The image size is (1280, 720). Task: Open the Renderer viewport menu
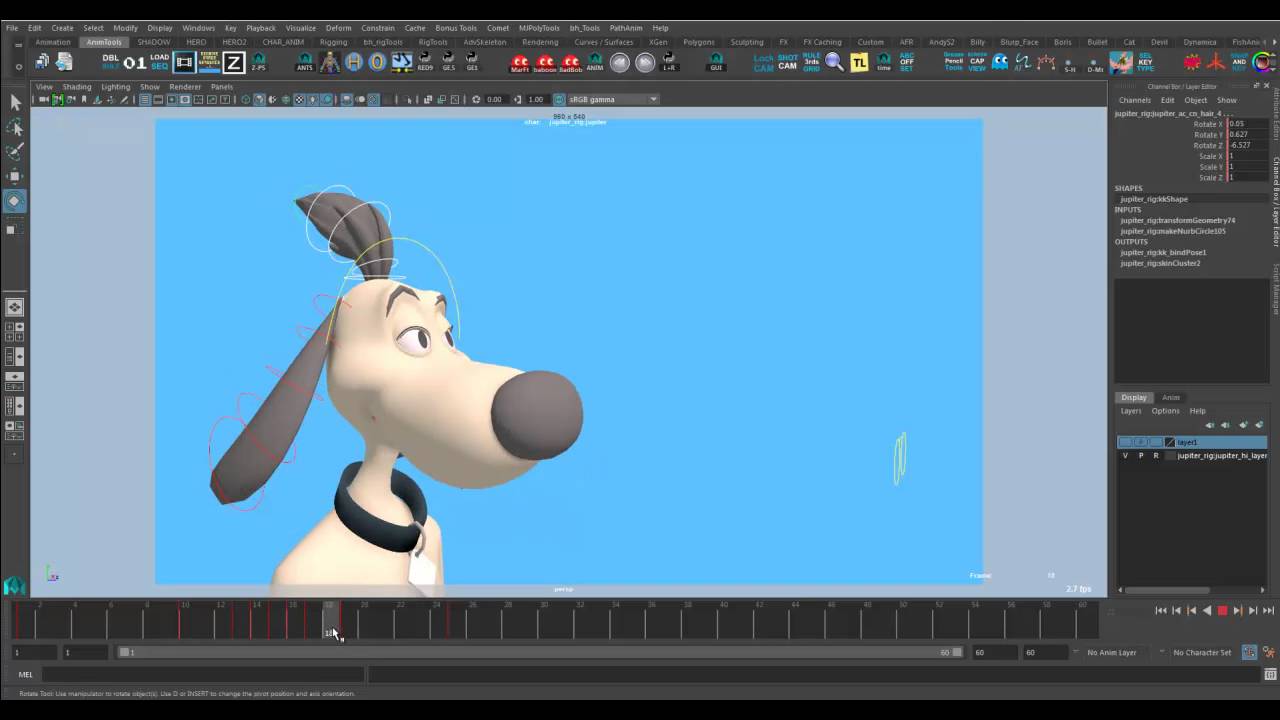(185, 87)
